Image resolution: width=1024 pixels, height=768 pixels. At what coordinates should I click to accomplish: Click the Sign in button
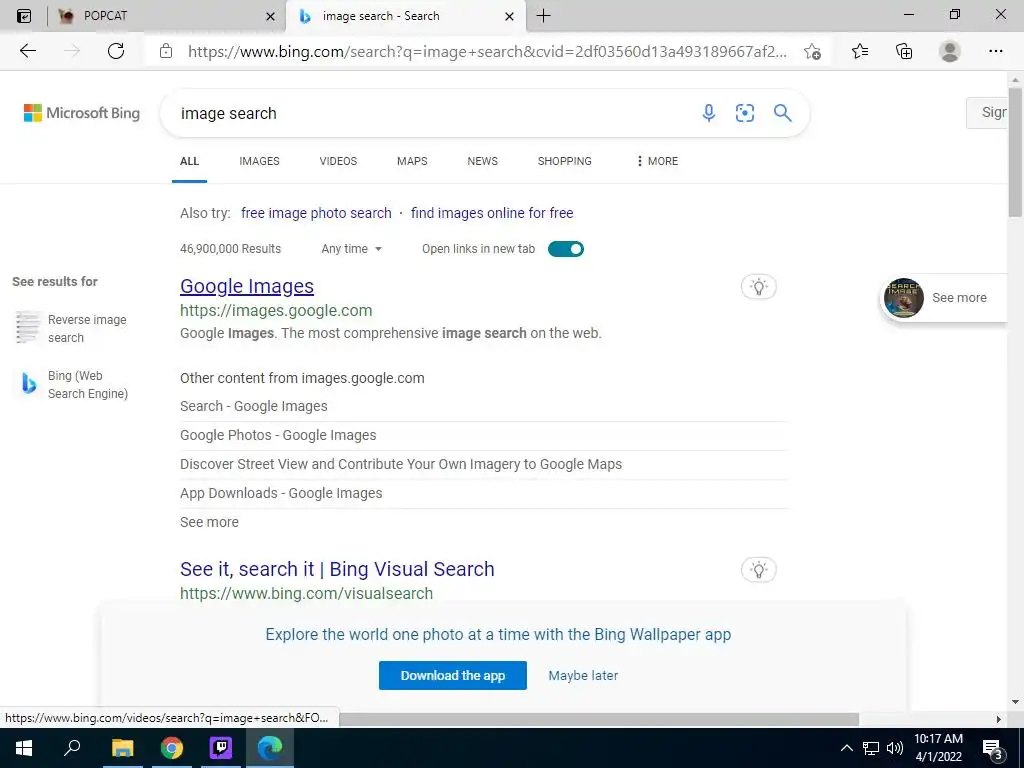[x=987, y=112]
